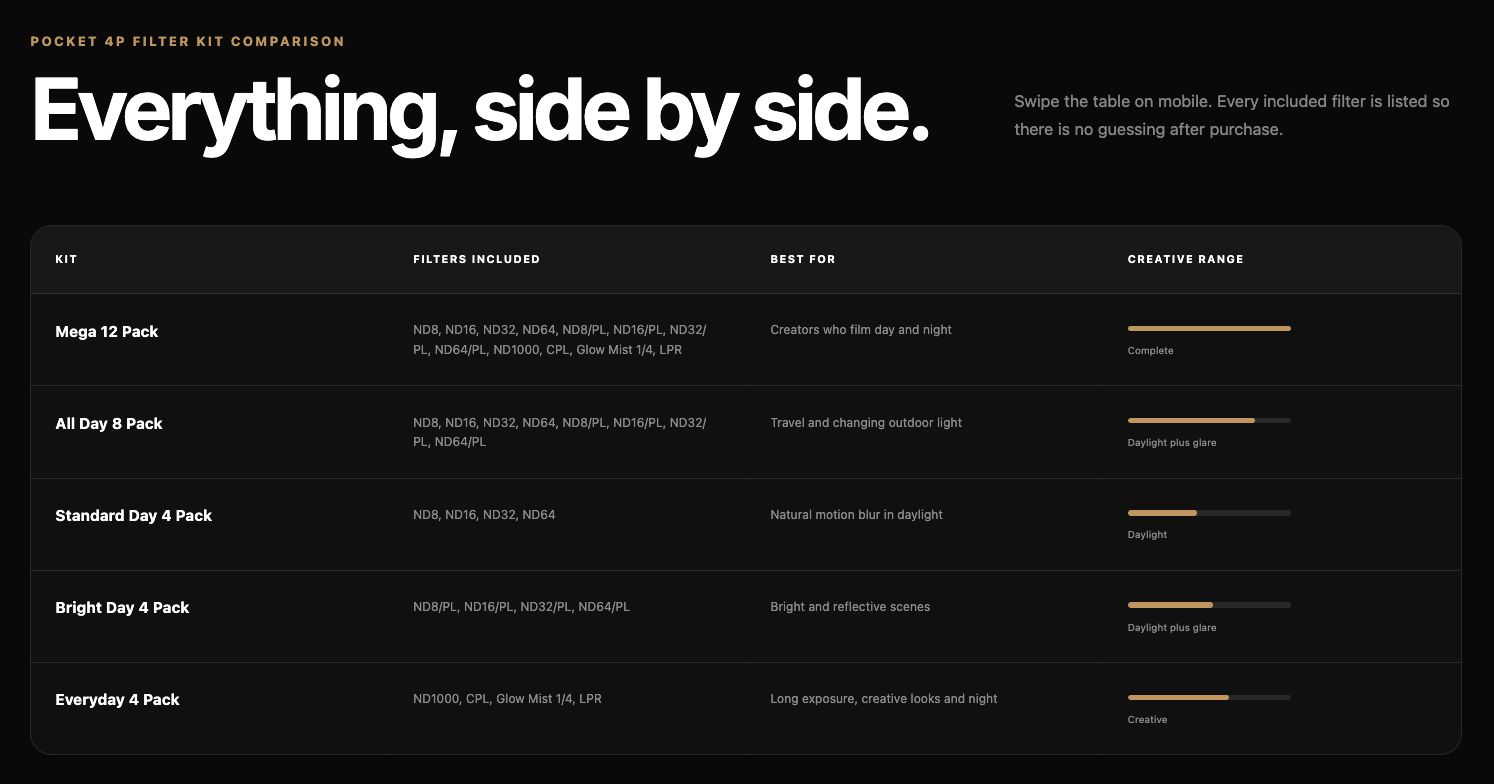The width and height of the screenshot is (1494, 784).
Task: Click the Mega 12 Pack Complete range bar
Action: tap(1209, 328)
